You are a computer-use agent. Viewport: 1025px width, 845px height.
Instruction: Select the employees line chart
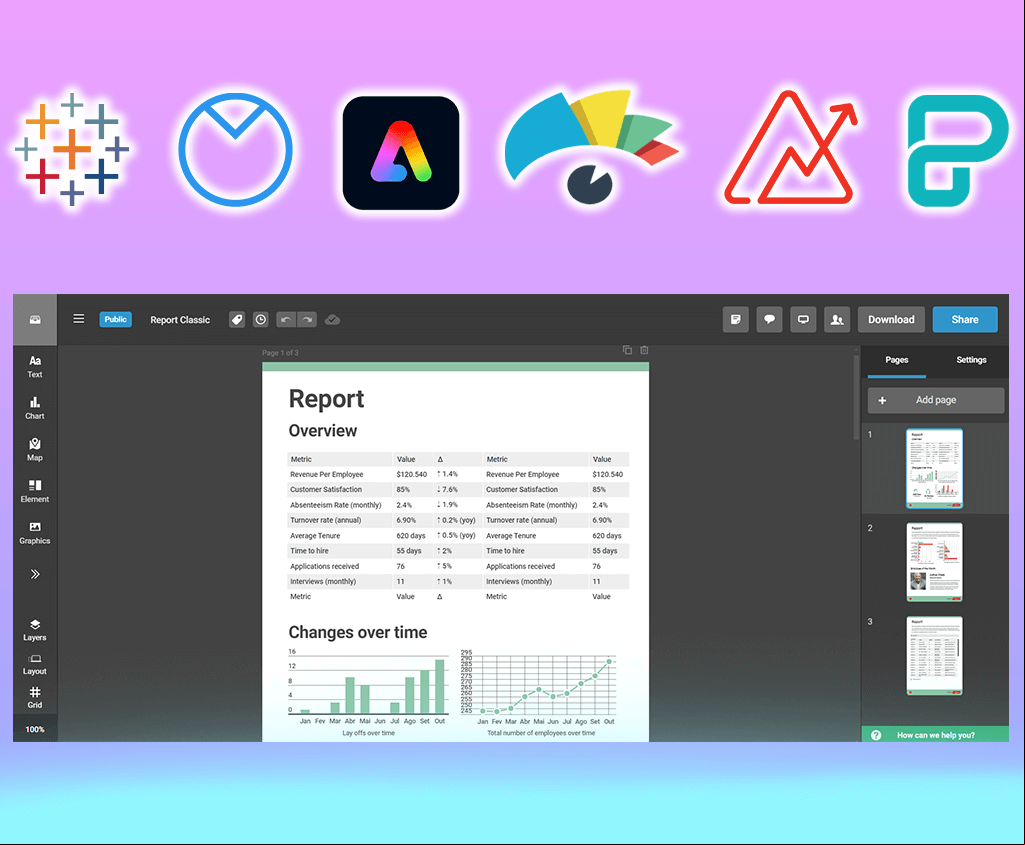[539, 686]
